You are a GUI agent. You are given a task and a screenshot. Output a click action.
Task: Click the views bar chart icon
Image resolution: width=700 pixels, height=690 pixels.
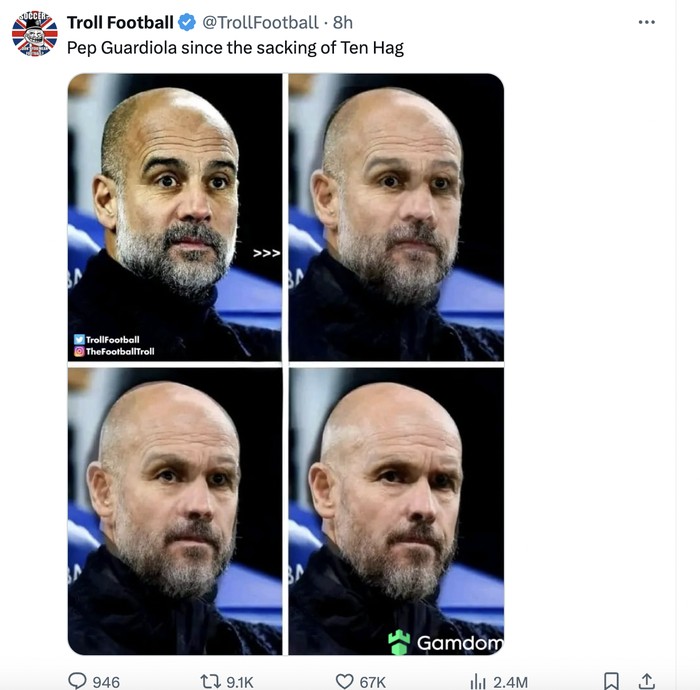click(x=478, y=681)
